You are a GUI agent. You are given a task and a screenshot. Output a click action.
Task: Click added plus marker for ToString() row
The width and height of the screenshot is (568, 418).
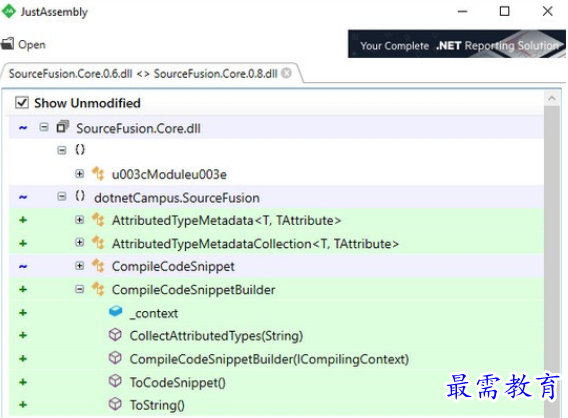point(23,405)
